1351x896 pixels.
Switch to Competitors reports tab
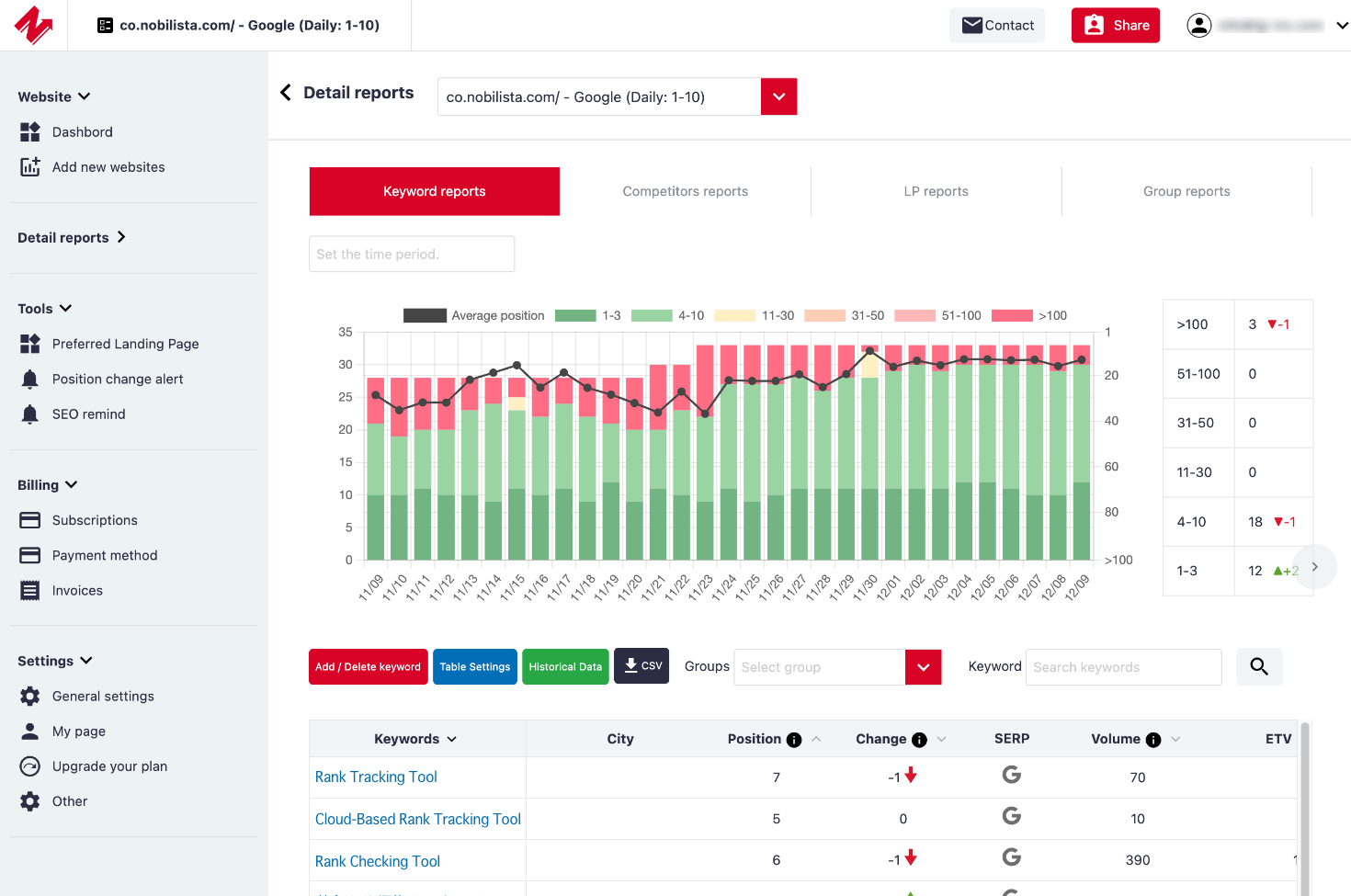coord(685,192)
